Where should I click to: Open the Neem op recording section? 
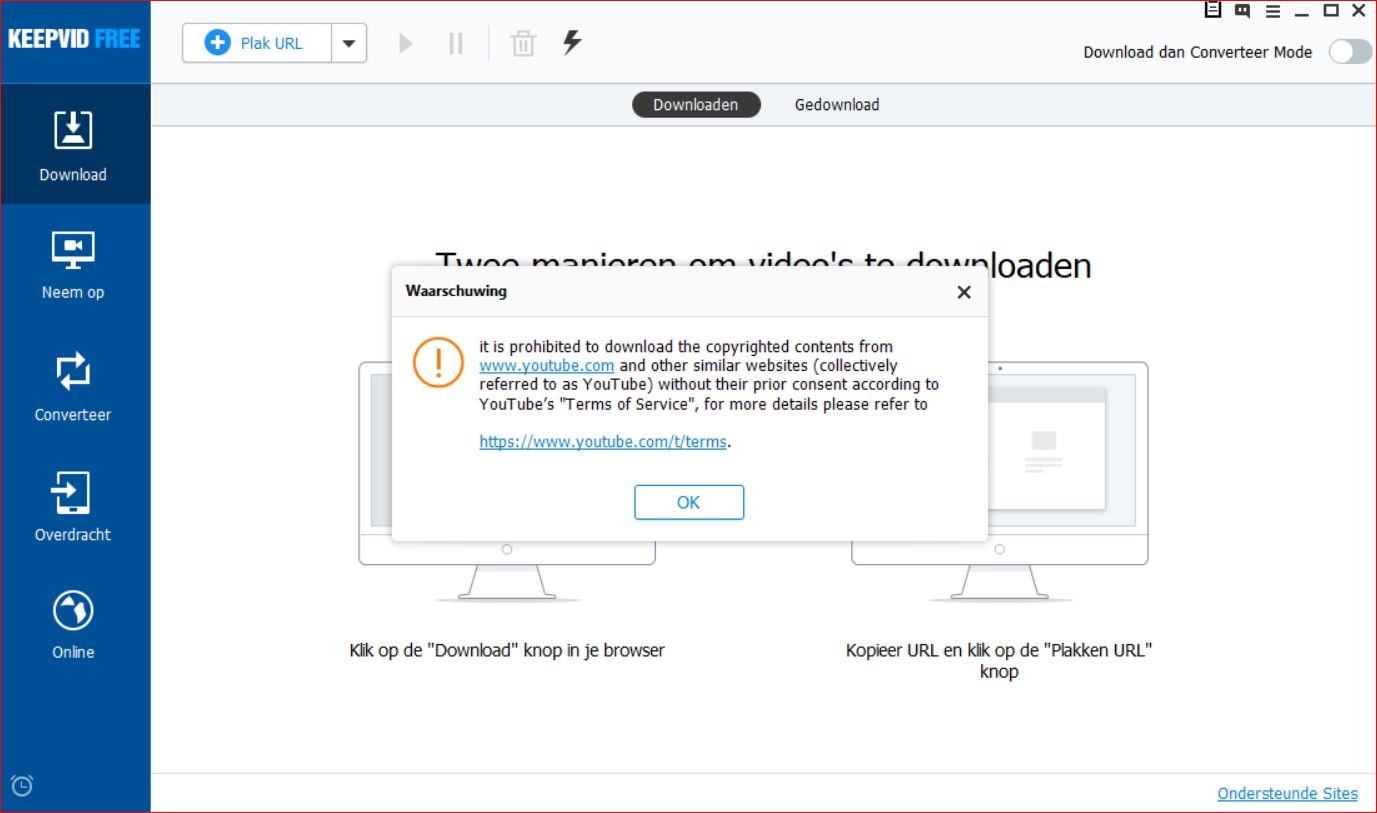[x=73, y=265]
